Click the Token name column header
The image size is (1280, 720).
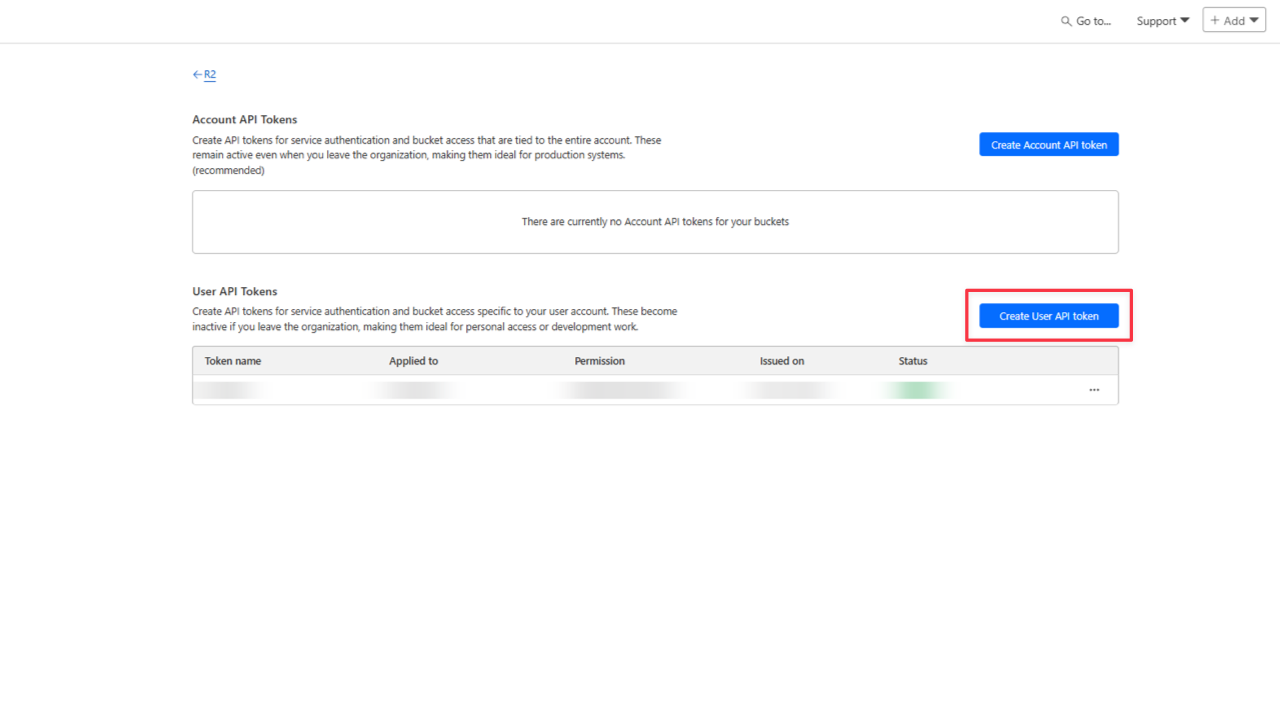click(x=233, y=361)
